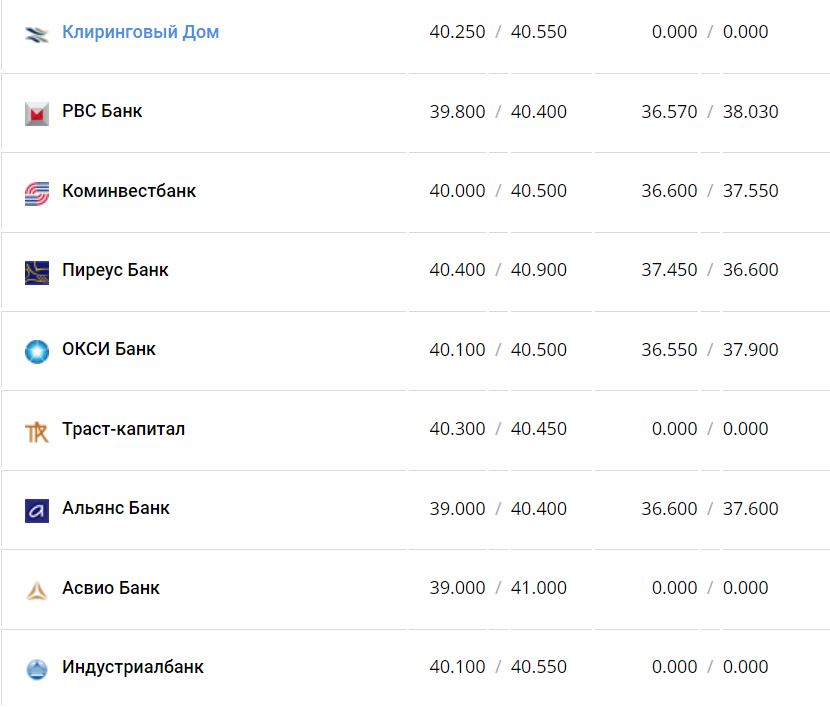Click the Индустриалбанк logo icon
Viewport: 830px width, 707px height.
[x=37, y=669]
